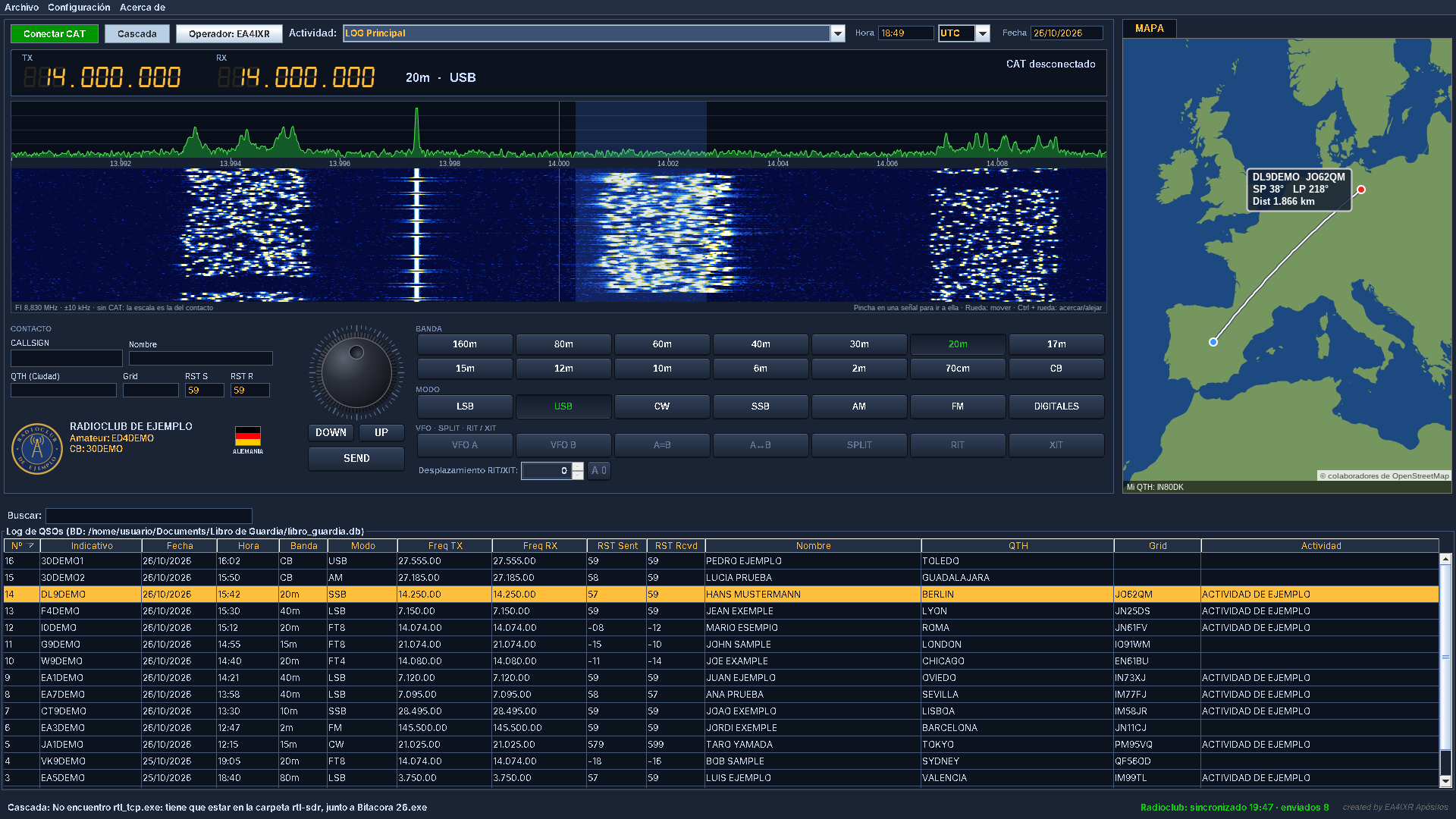Click the Alemania flag icon
The image size is (1456, 819).
tap(248, 436)
